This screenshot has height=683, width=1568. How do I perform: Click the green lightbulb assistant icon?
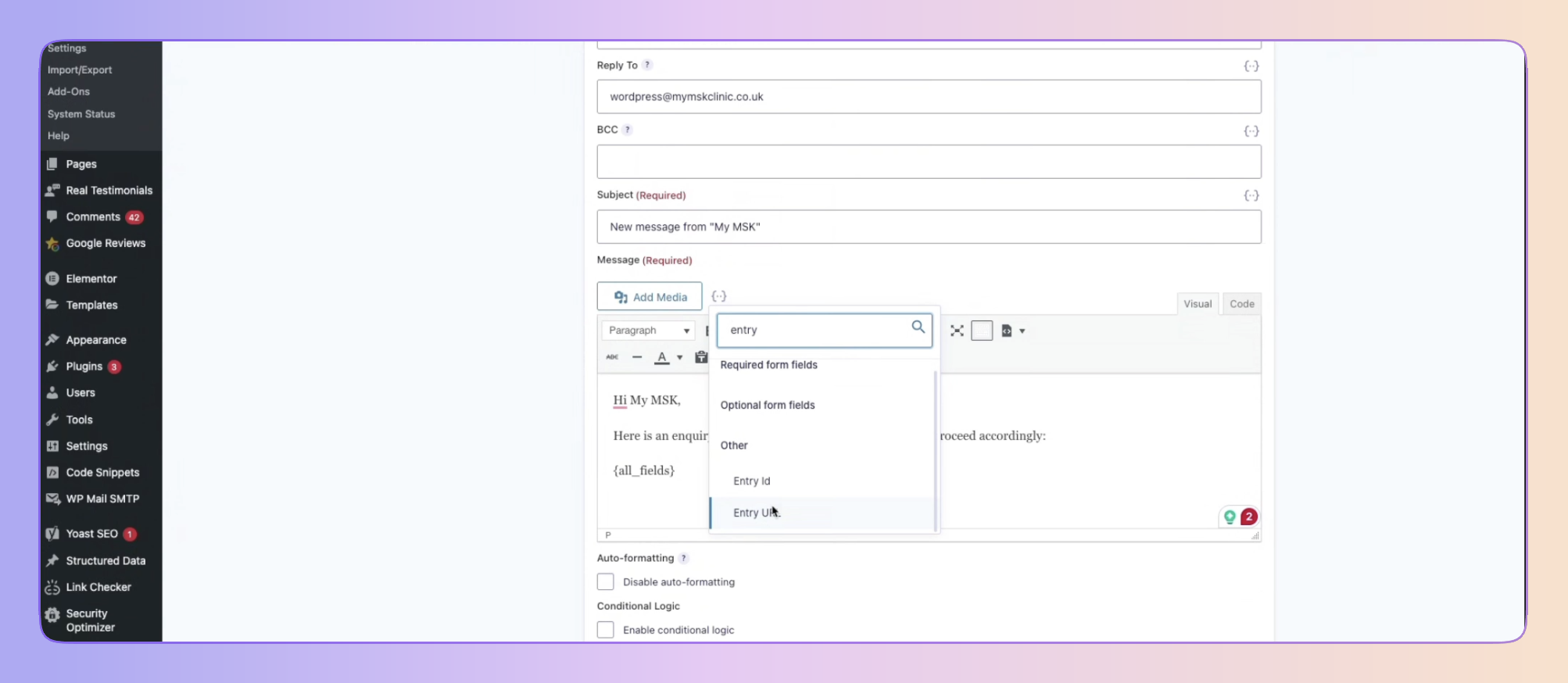(x=1230, y=517)
